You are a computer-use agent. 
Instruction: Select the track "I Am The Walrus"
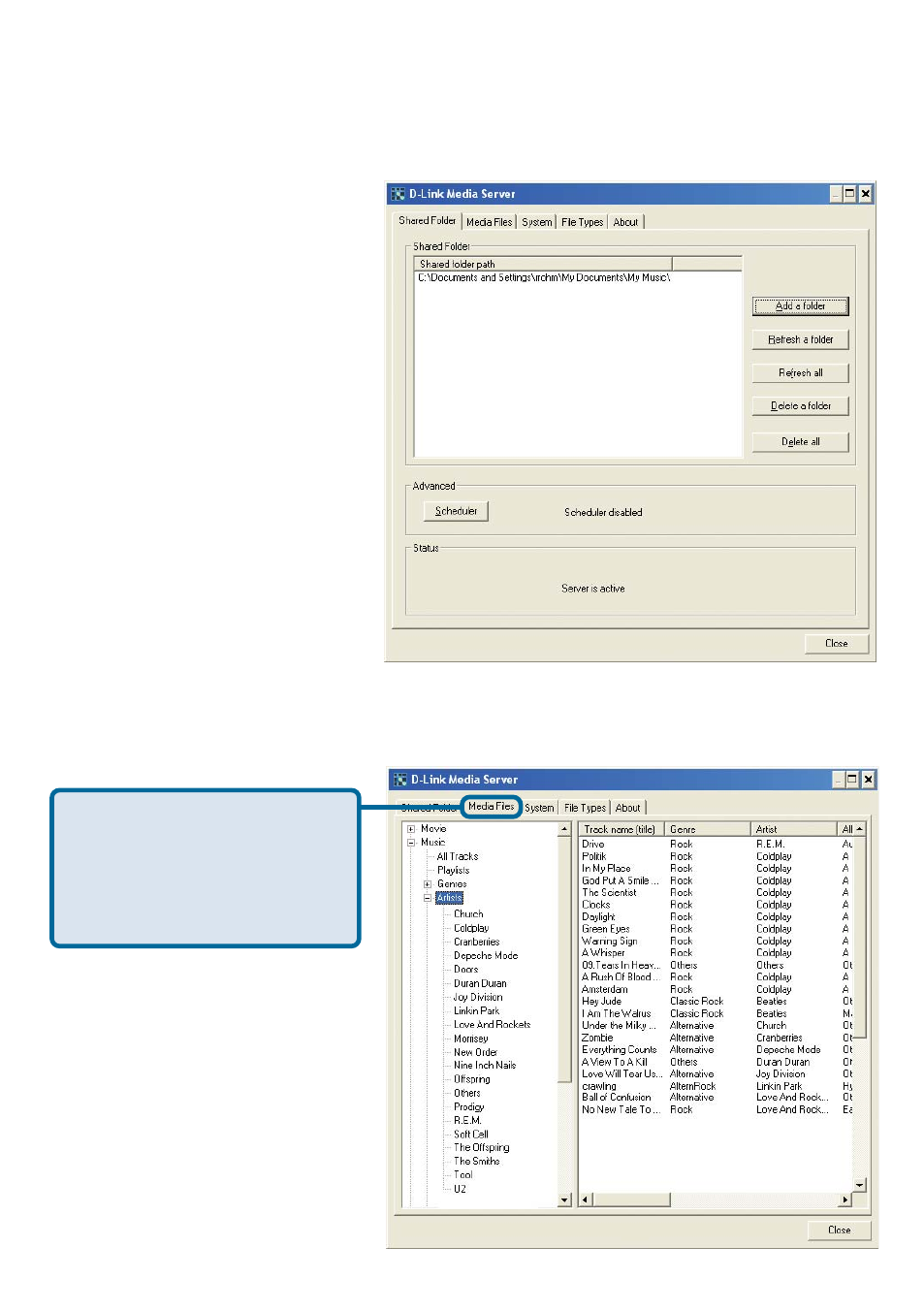tap(616, 1013)
